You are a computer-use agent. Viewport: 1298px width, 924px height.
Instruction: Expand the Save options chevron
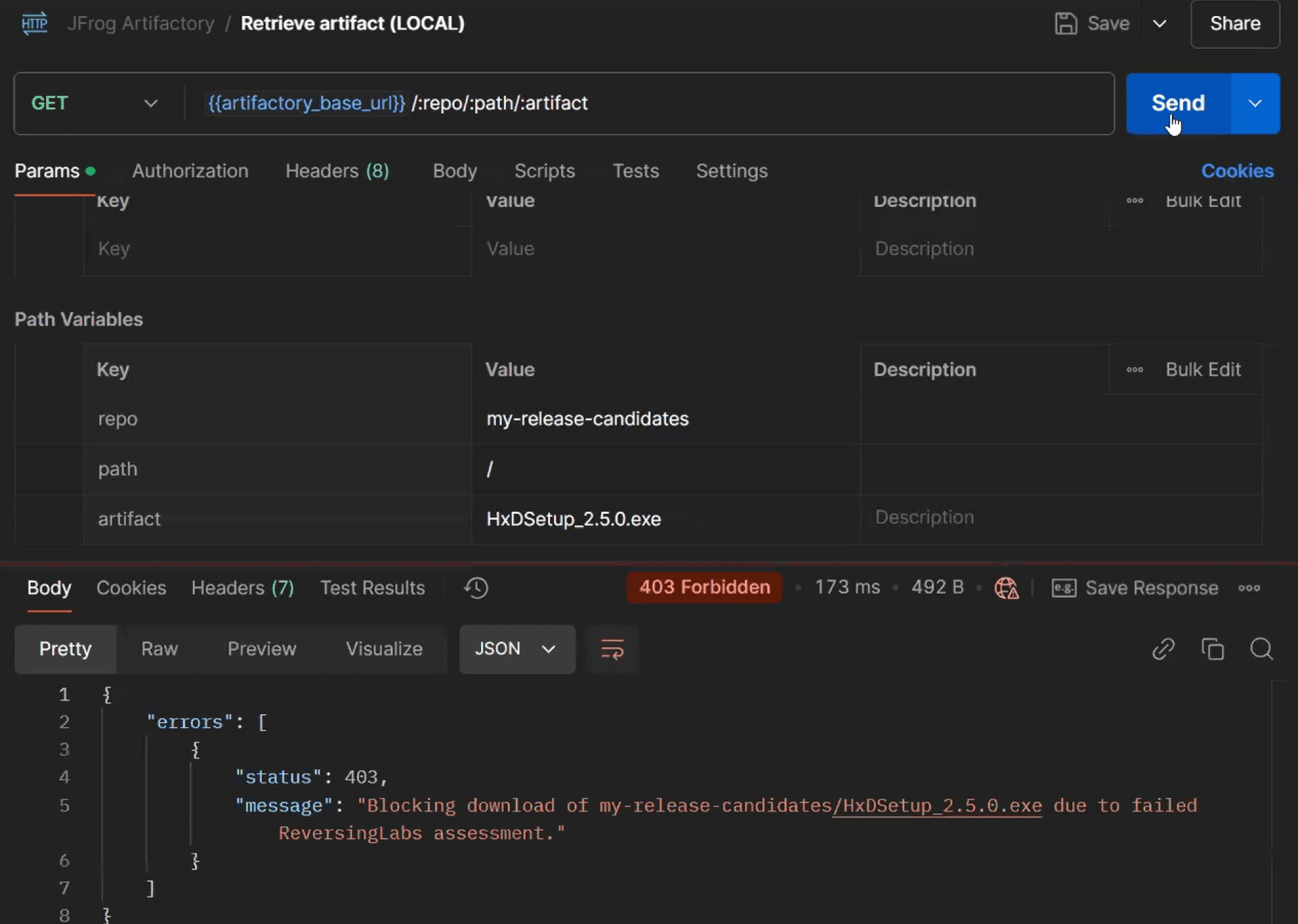coord(1160,23)
